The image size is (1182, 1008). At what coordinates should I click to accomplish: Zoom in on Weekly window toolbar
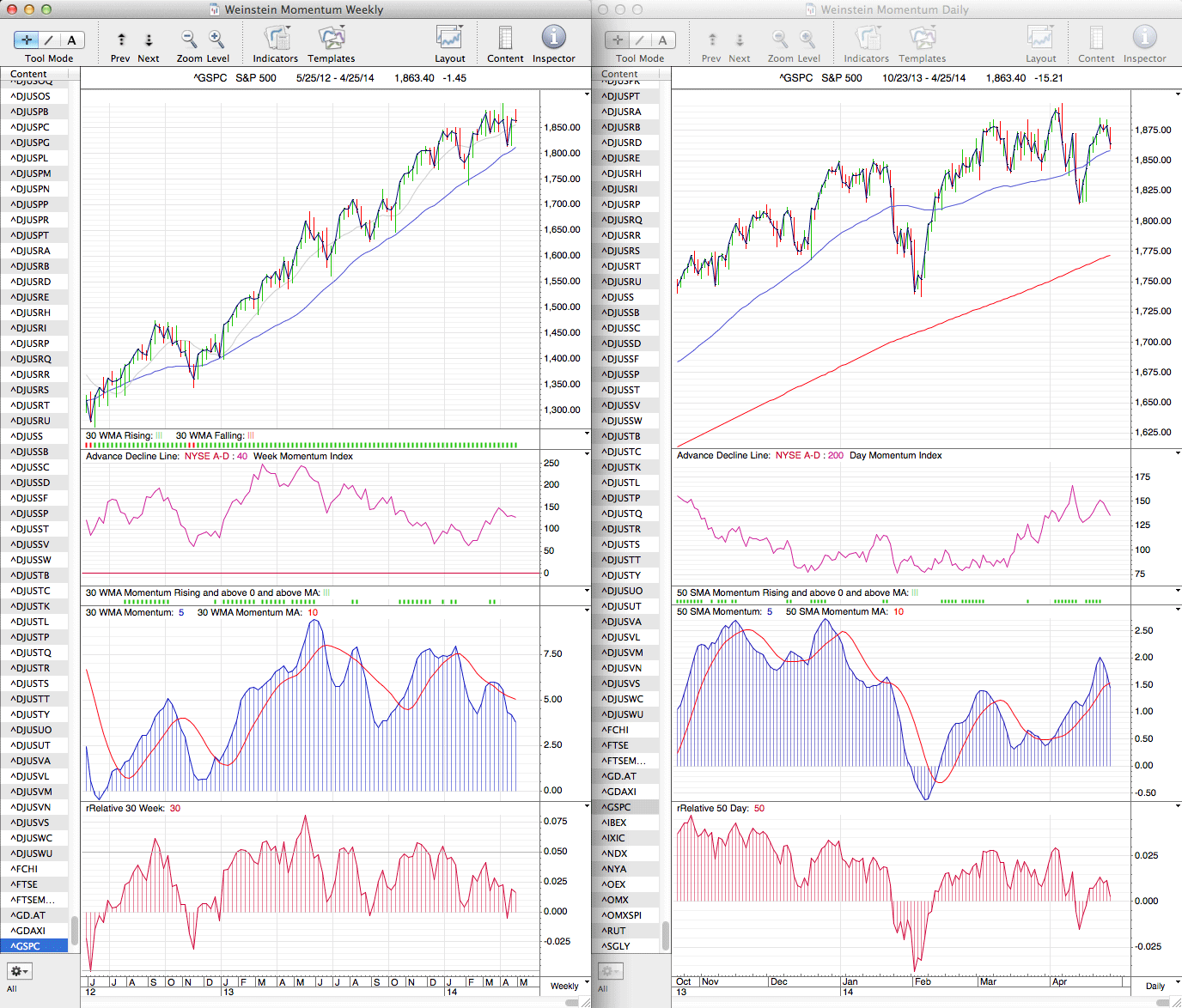pos(216,39)
